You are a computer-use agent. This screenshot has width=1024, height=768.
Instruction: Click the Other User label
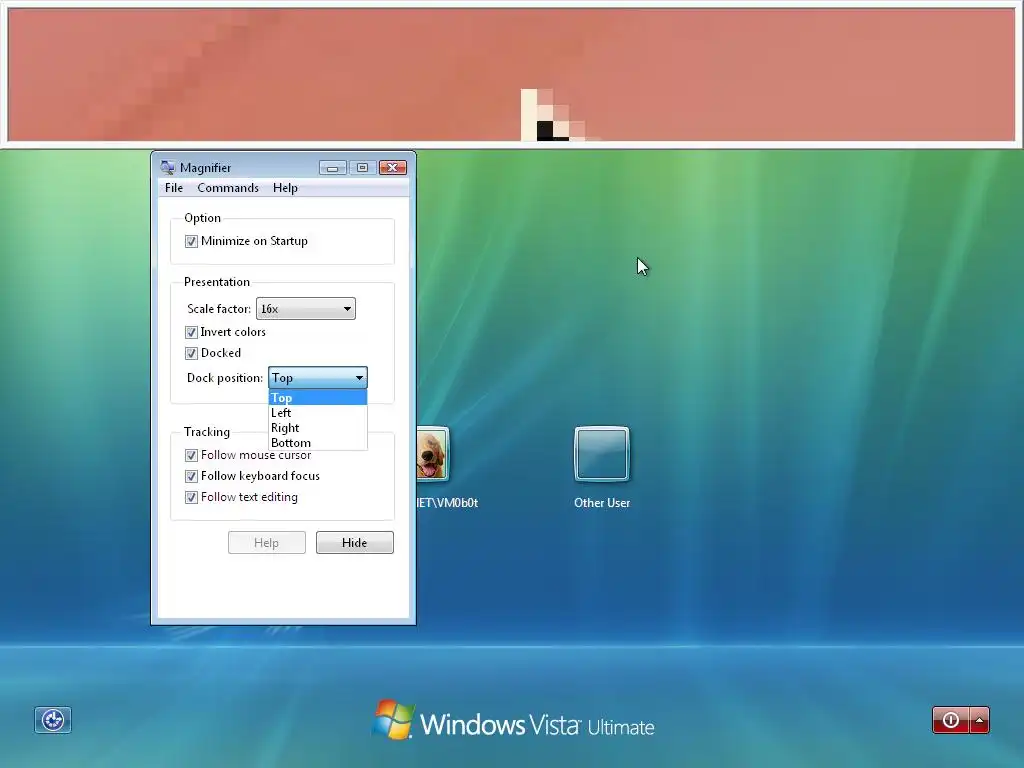(601, 503)
